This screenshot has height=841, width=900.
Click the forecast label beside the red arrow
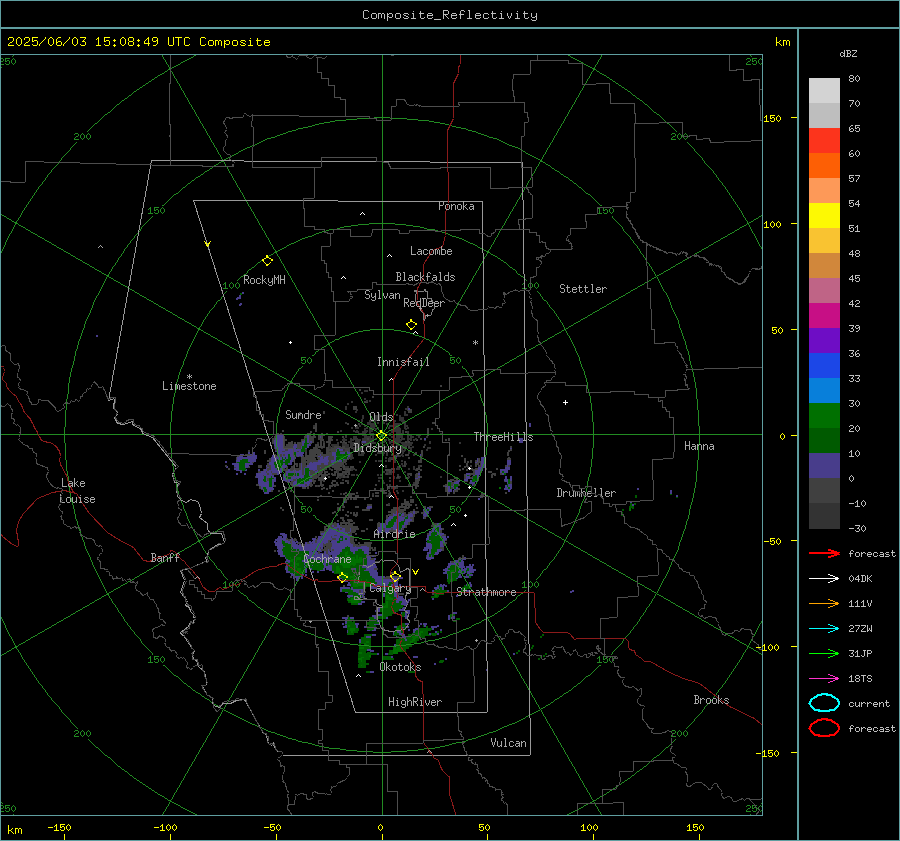pos(872,553)
